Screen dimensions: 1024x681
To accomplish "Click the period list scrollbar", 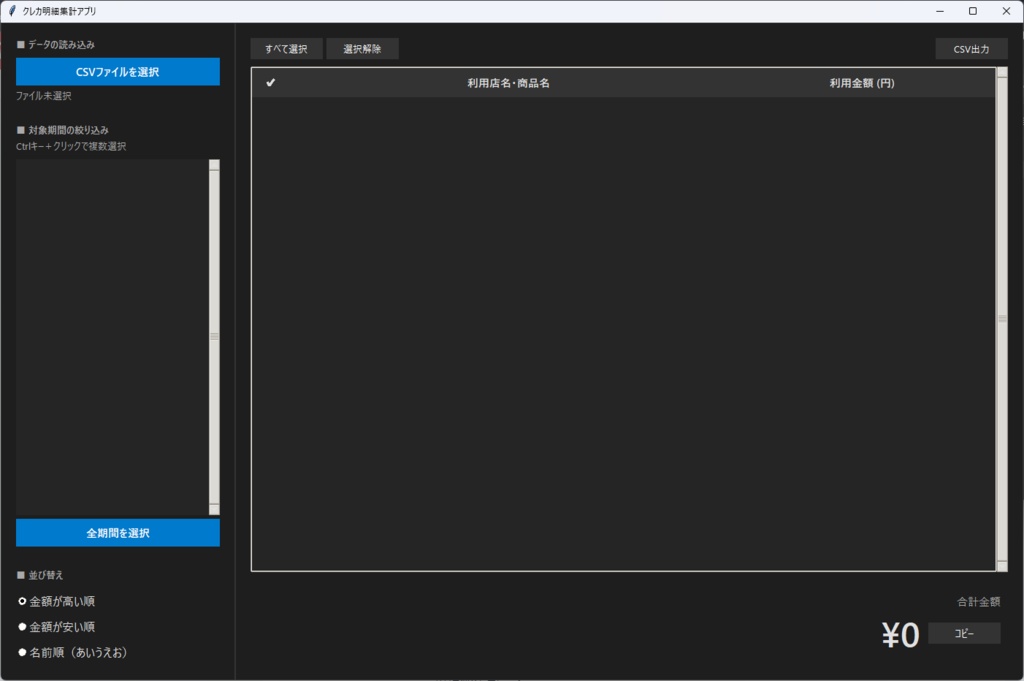I will point(214,337).
